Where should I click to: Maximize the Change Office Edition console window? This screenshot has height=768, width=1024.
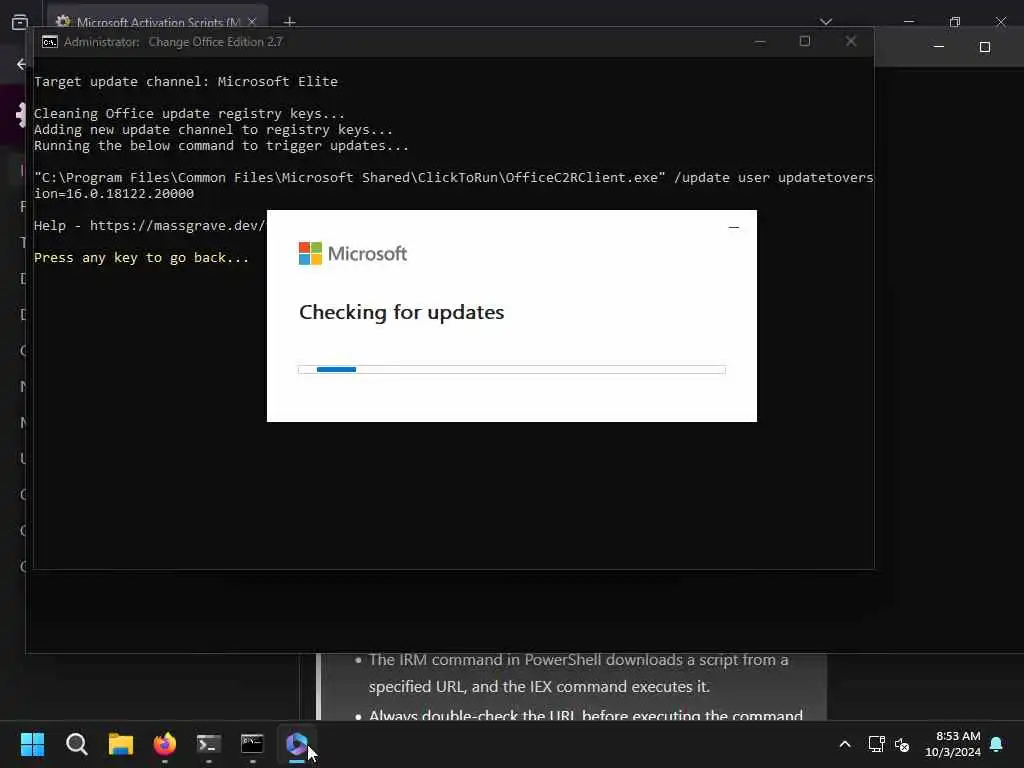pyautogui.click(x=805, y=41)
